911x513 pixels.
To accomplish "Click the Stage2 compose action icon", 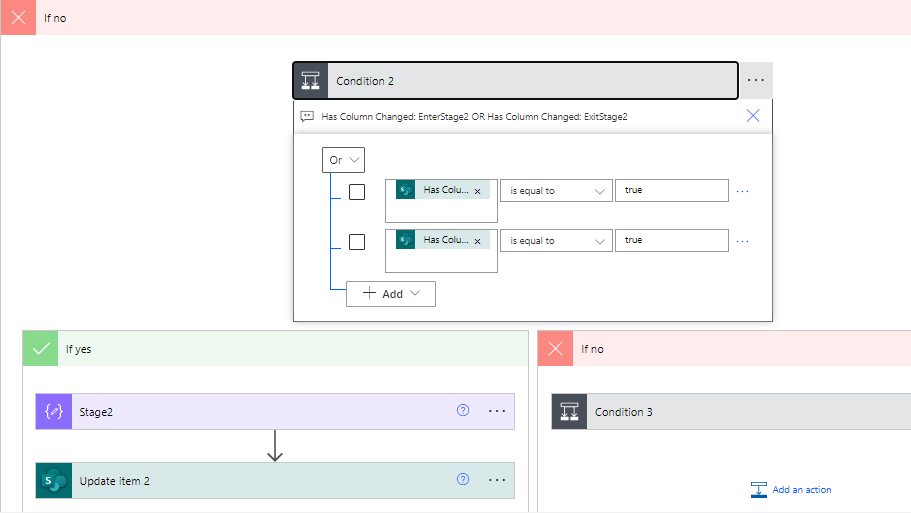I will [x=54, y=411].
